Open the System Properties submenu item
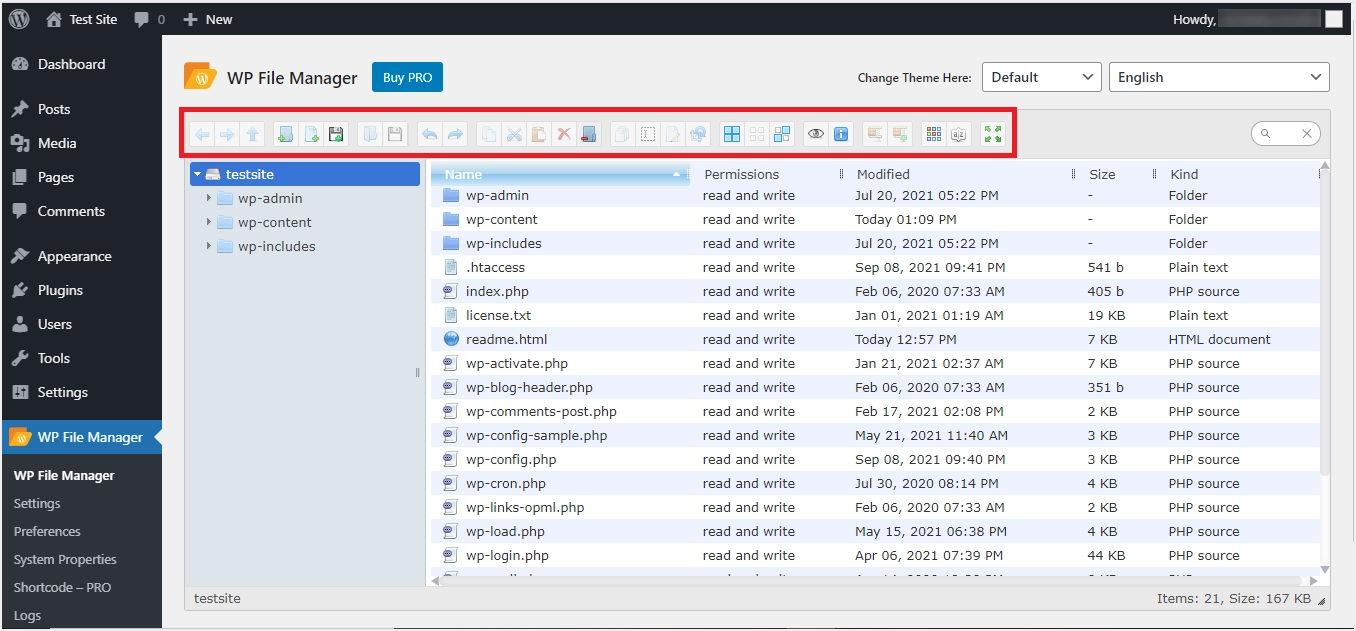Screen dimensions: 1356x631 coord(65,559)
